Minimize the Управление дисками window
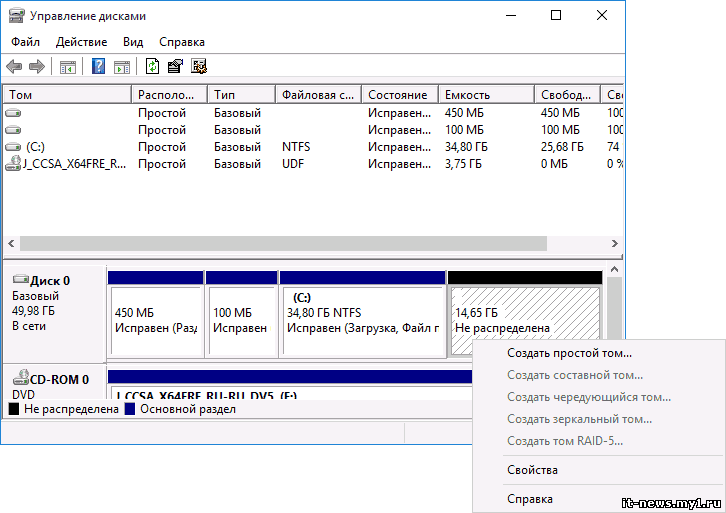 pyautogui.click(x=511, y=16)
